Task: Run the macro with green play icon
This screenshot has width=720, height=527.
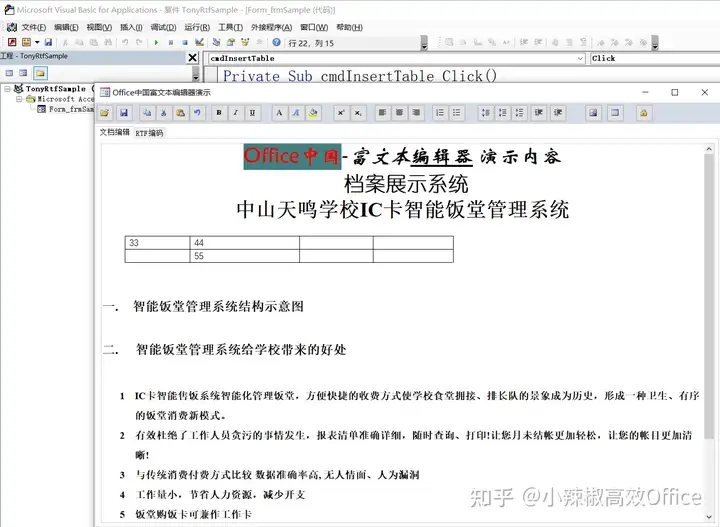Action: tap(156, 43)
